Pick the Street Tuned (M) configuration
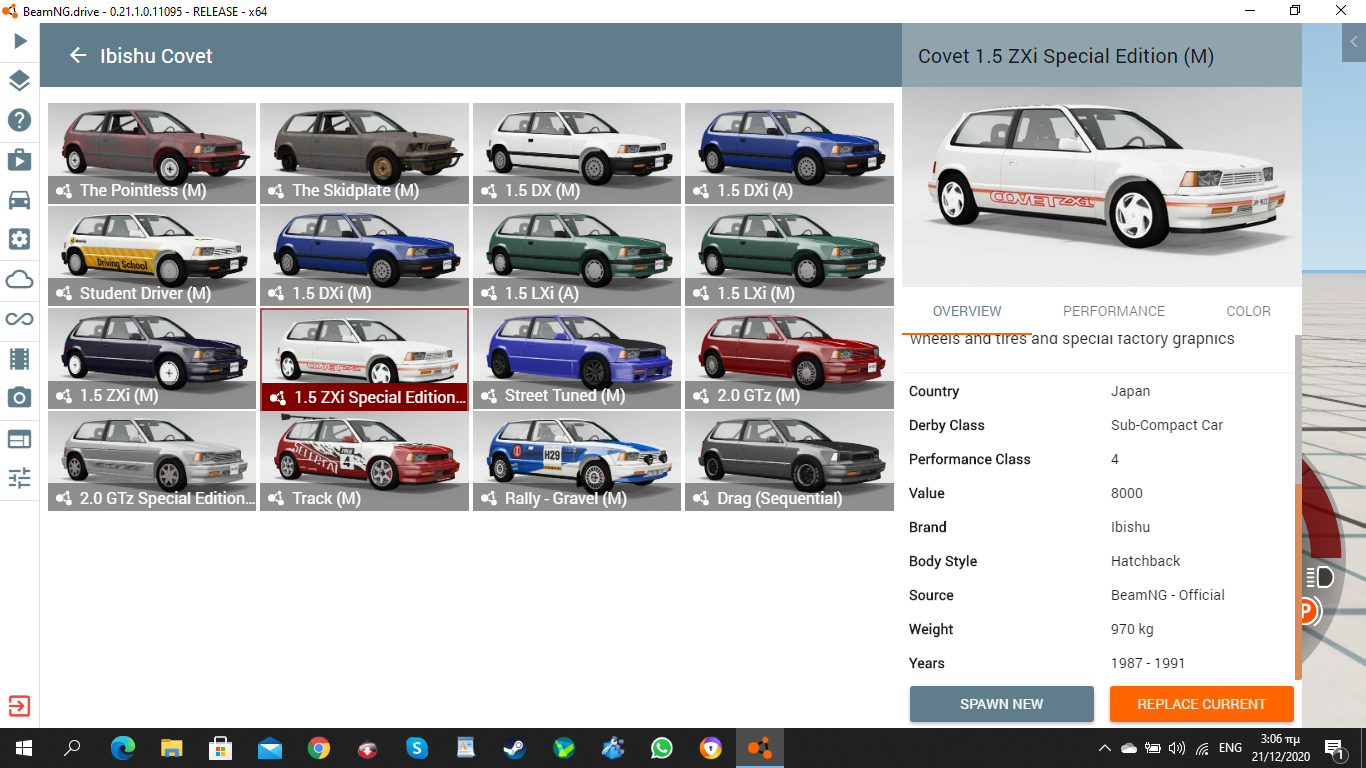 click(x=578, y=358)
